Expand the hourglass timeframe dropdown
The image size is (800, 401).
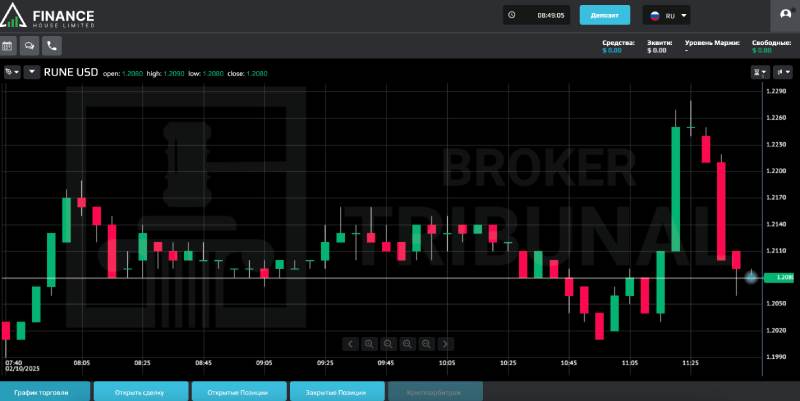coord(759,72)
